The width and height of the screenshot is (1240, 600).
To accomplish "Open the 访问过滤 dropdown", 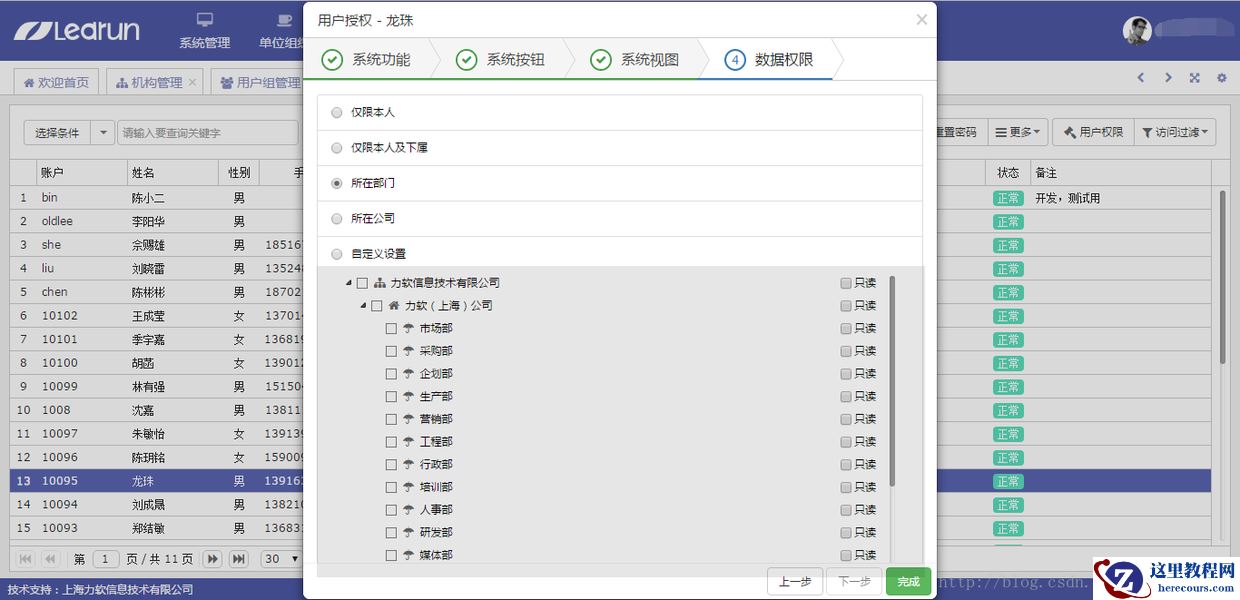I will 1175,132.
